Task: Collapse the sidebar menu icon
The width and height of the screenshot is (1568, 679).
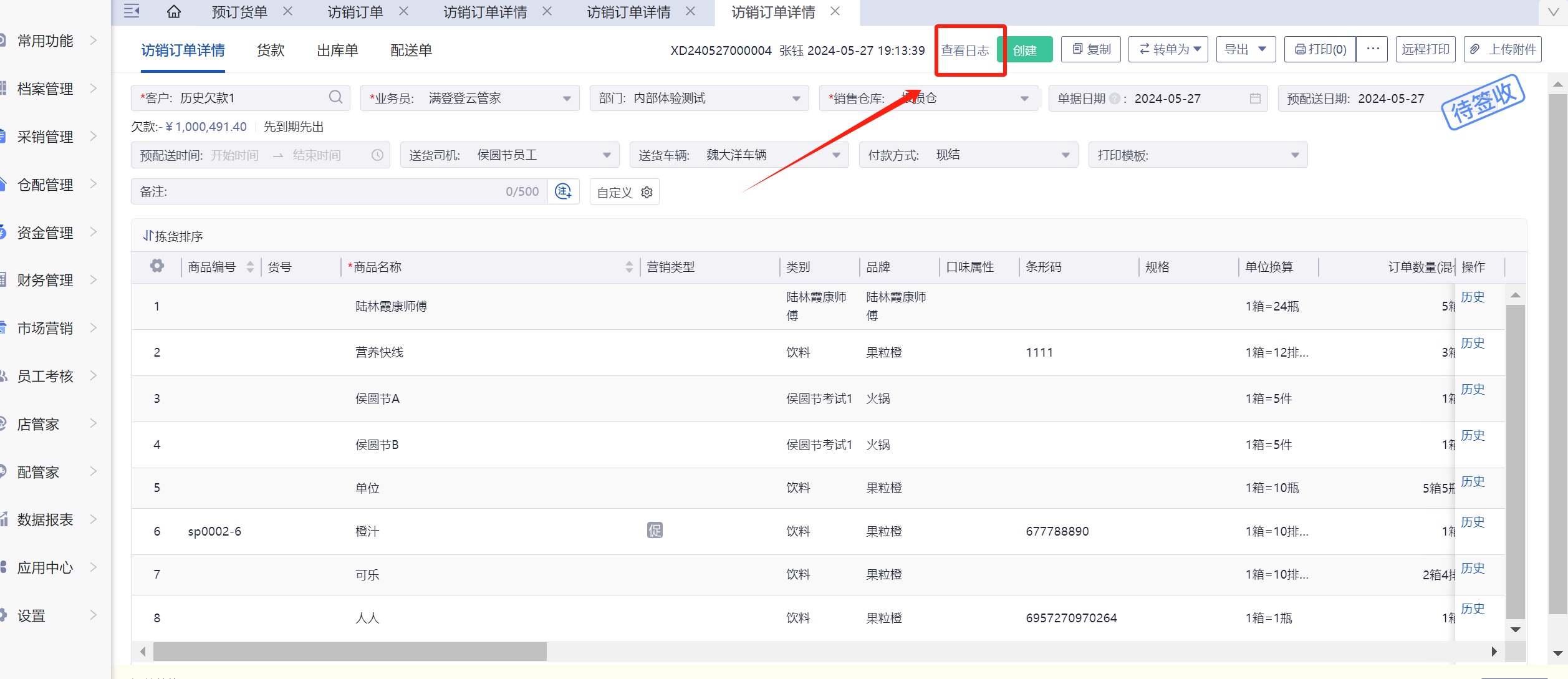Action: coord(132,11)
